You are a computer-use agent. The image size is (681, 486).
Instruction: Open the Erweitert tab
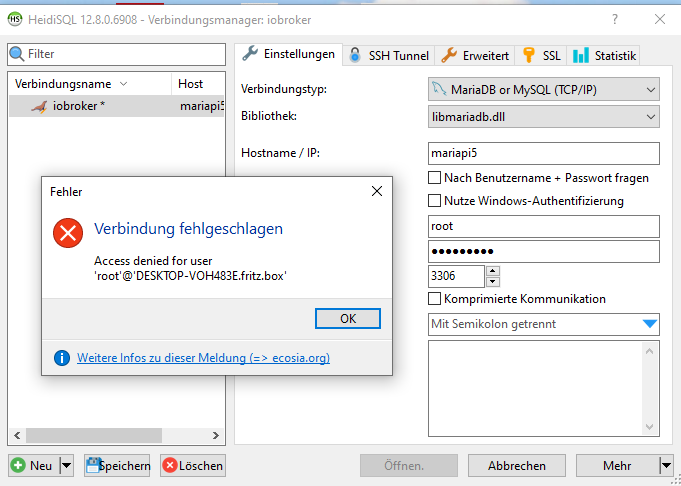tap(475, 56)
